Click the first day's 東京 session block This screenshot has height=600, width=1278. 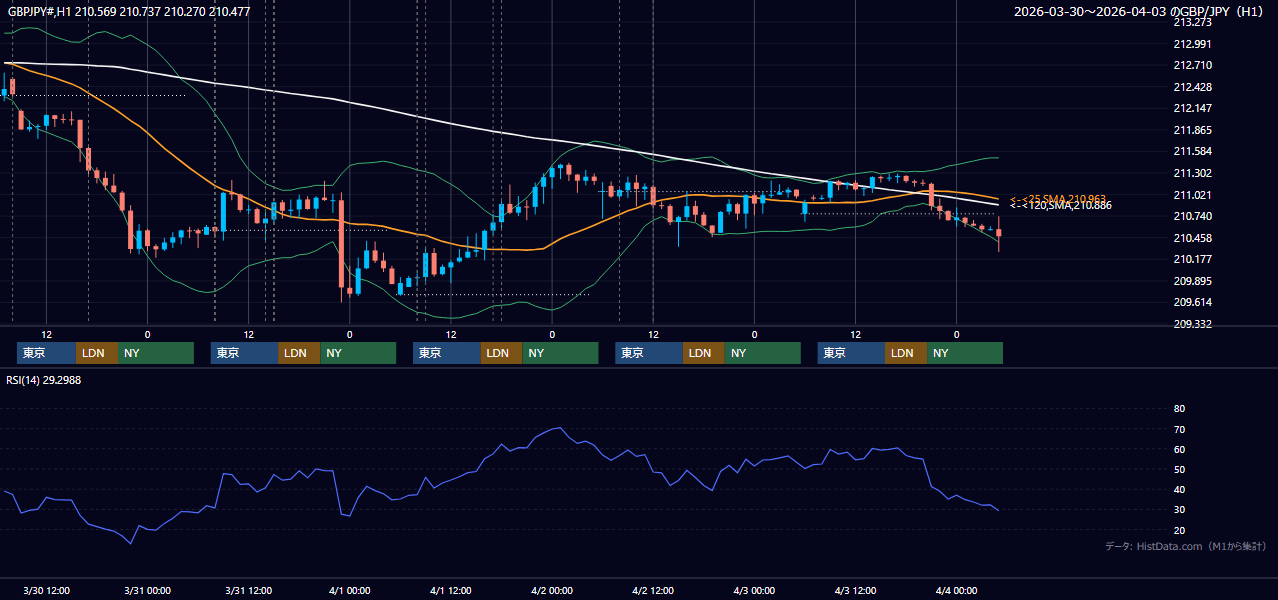(x=47, y=353)
